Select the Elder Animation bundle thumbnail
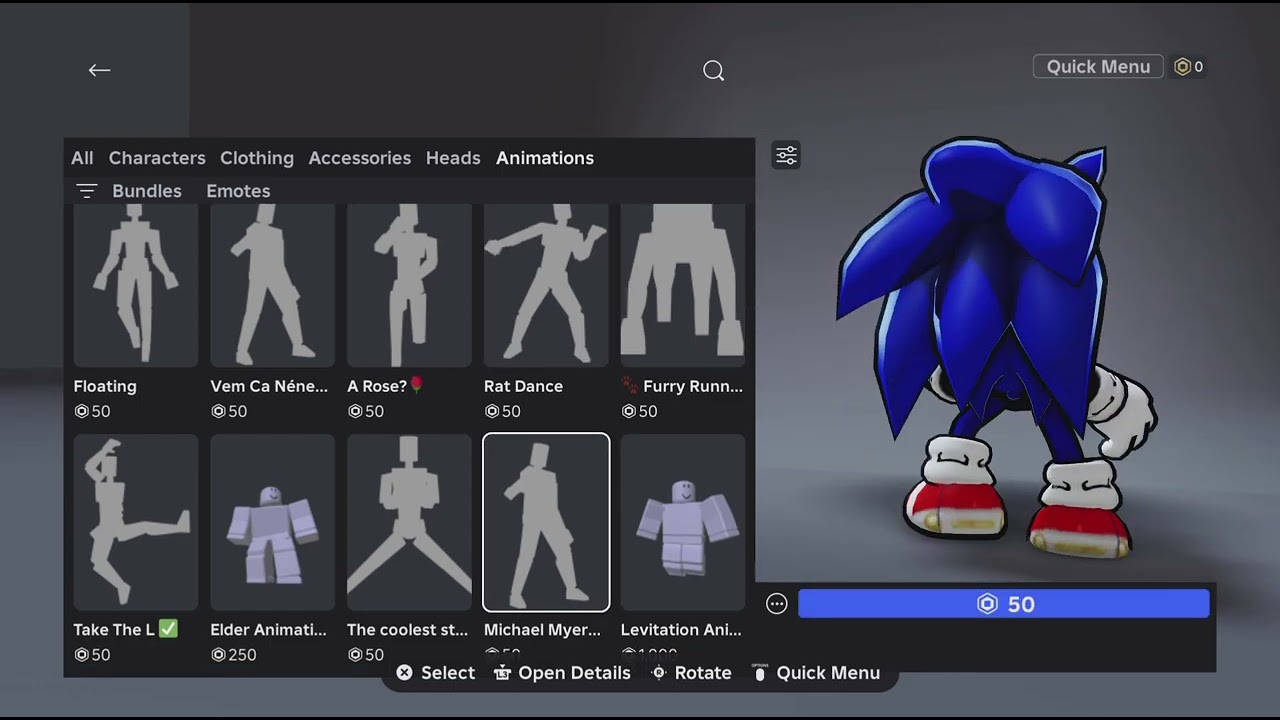Viewport: 1280px width, 720px height. tap(273, 522)
